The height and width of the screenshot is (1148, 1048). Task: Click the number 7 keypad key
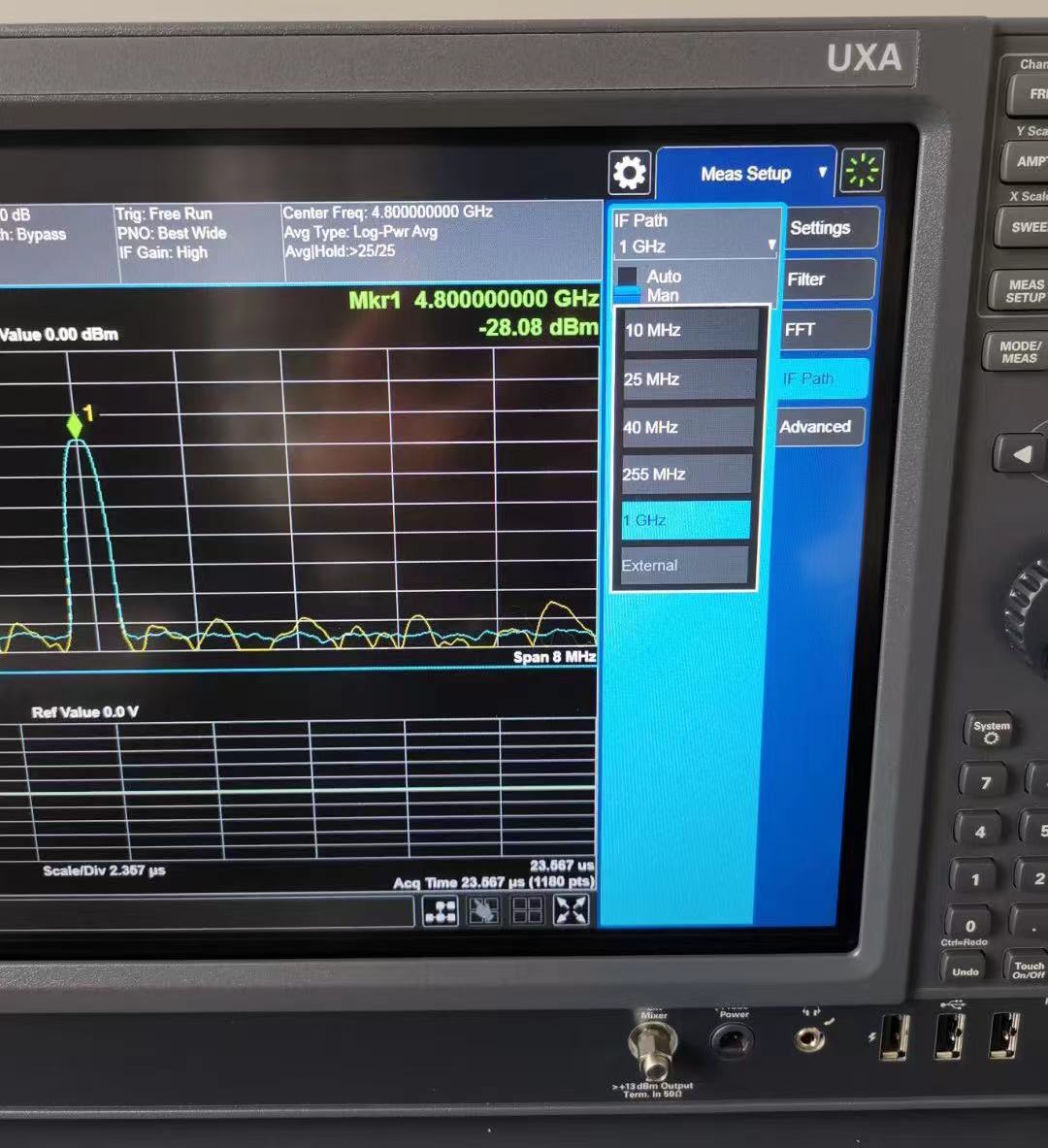pyautogui.click(x=985, y=783)
